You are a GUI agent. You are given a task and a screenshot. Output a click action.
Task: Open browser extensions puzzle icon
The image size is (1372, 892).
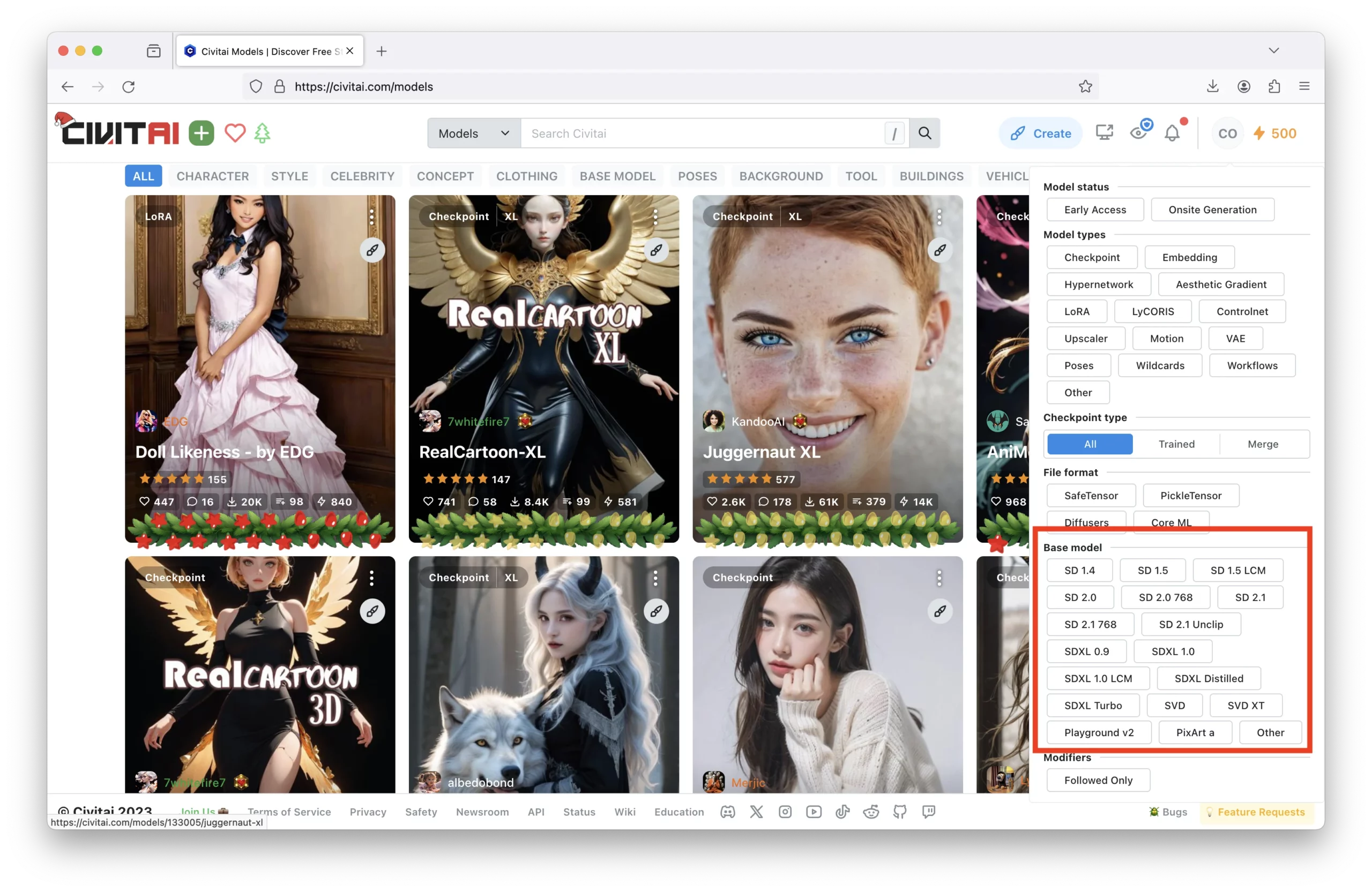(x=1274, y=86)
